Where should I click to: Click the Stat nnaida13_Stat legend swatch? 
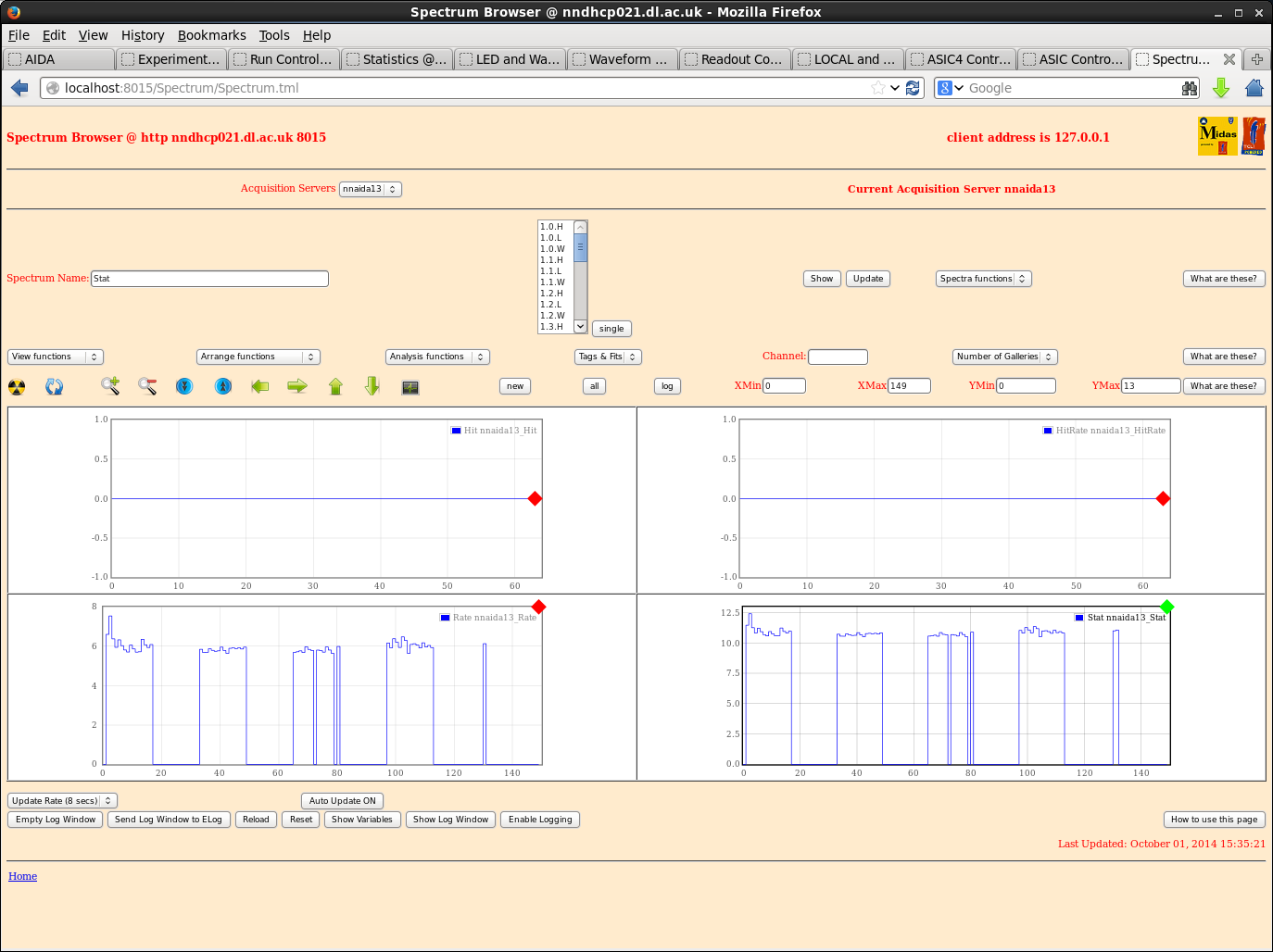point(1079,618)
